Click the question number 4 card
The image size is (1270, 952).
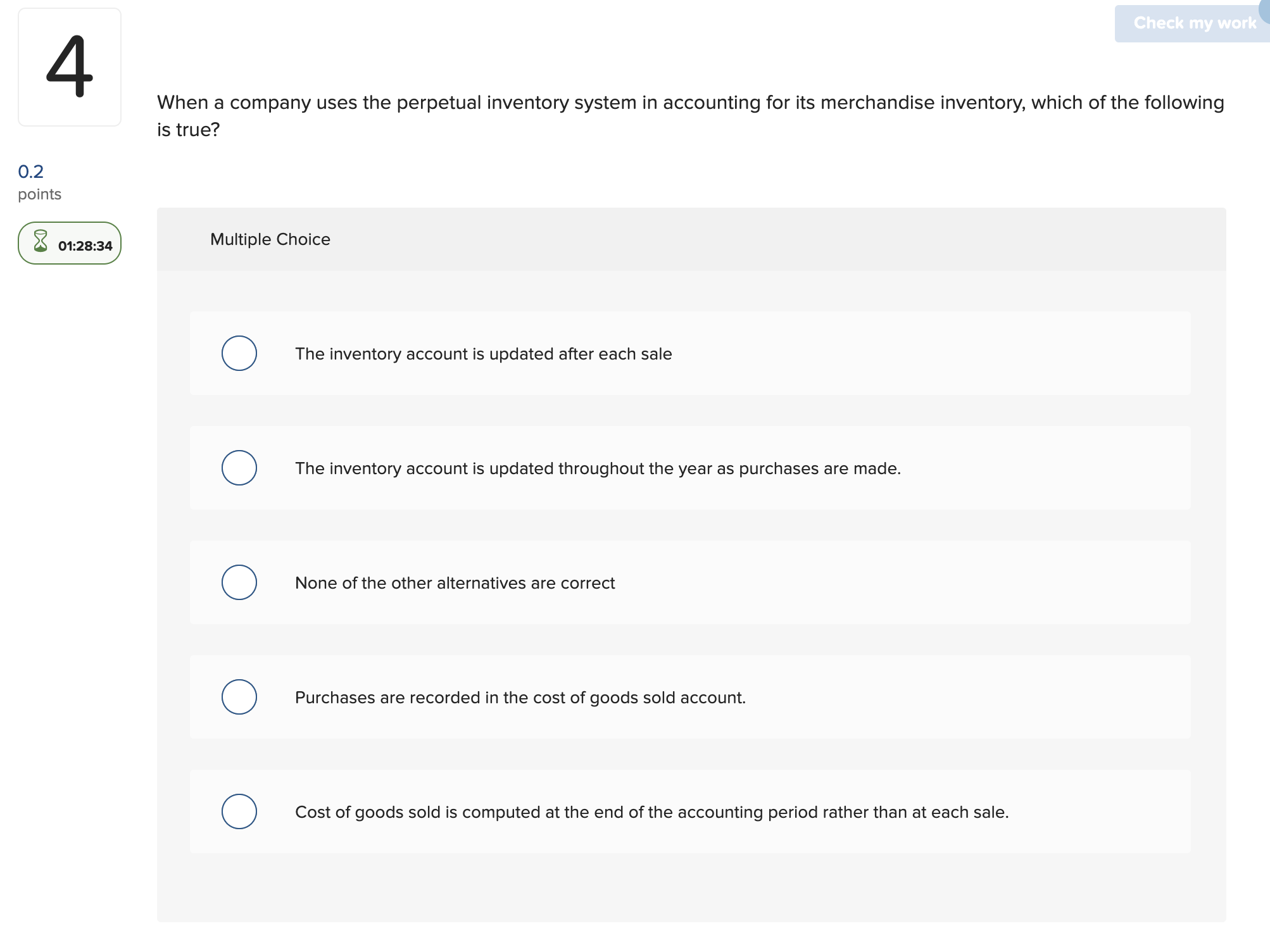tap(70, 66)
